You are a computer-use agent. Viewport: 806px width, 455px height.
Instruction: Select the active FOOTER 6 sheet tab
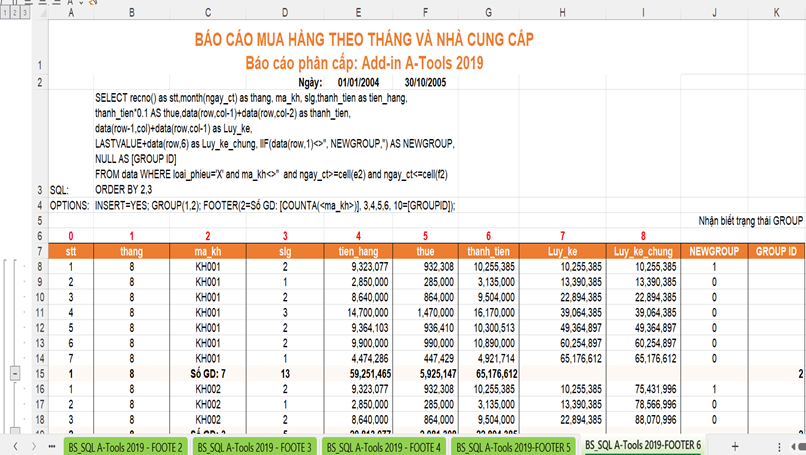[x=643, y=445]
